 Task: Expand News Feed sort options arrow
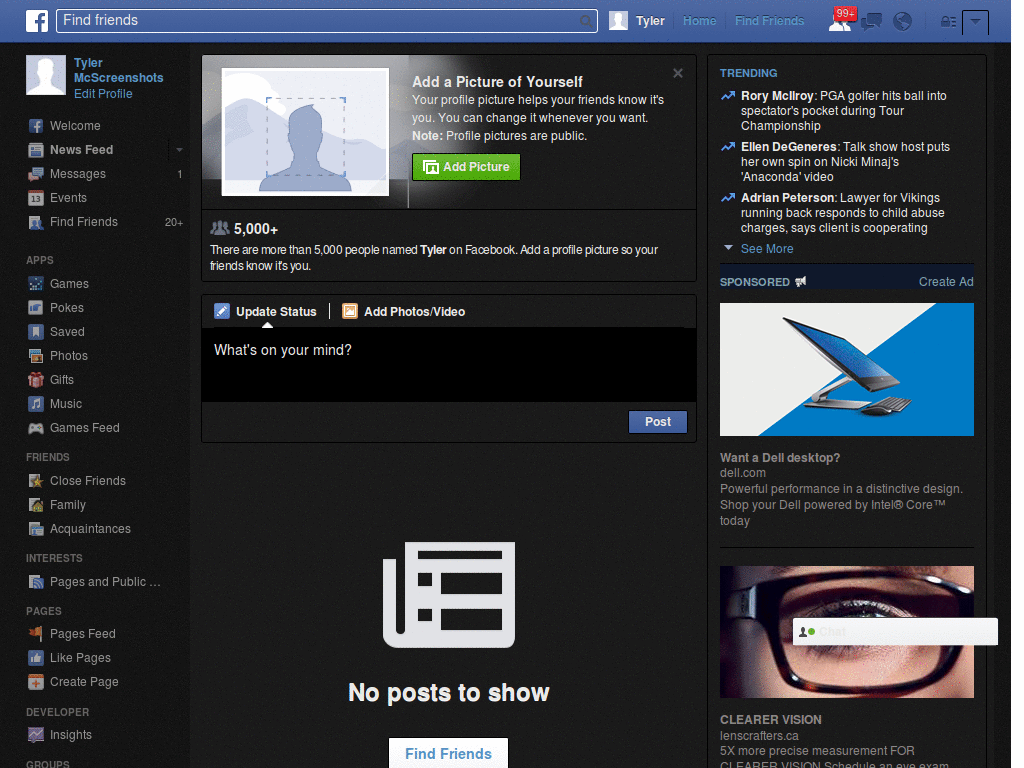click(x=179, y=150)
